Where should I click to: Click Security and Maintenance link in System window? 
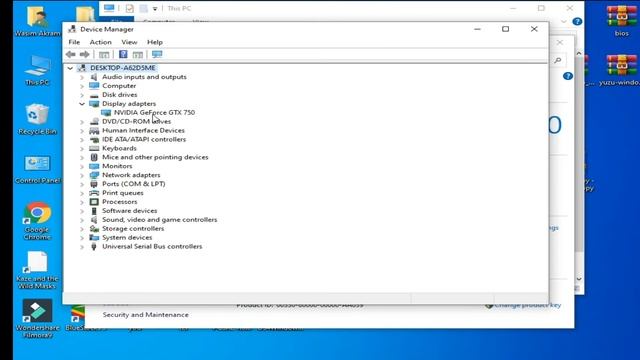pyautogui.click(x=146, y=315)
